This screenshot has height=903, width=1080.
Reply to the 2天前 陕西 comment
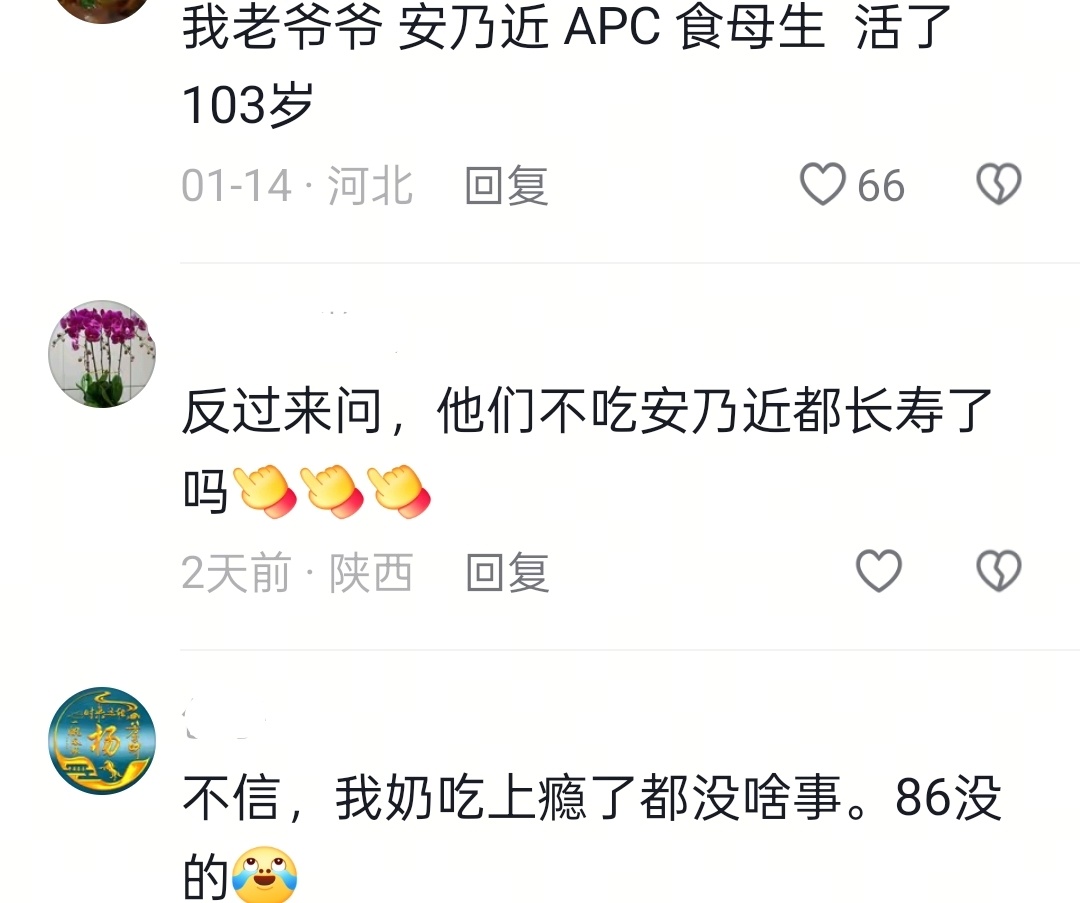[x=507, y=572]
